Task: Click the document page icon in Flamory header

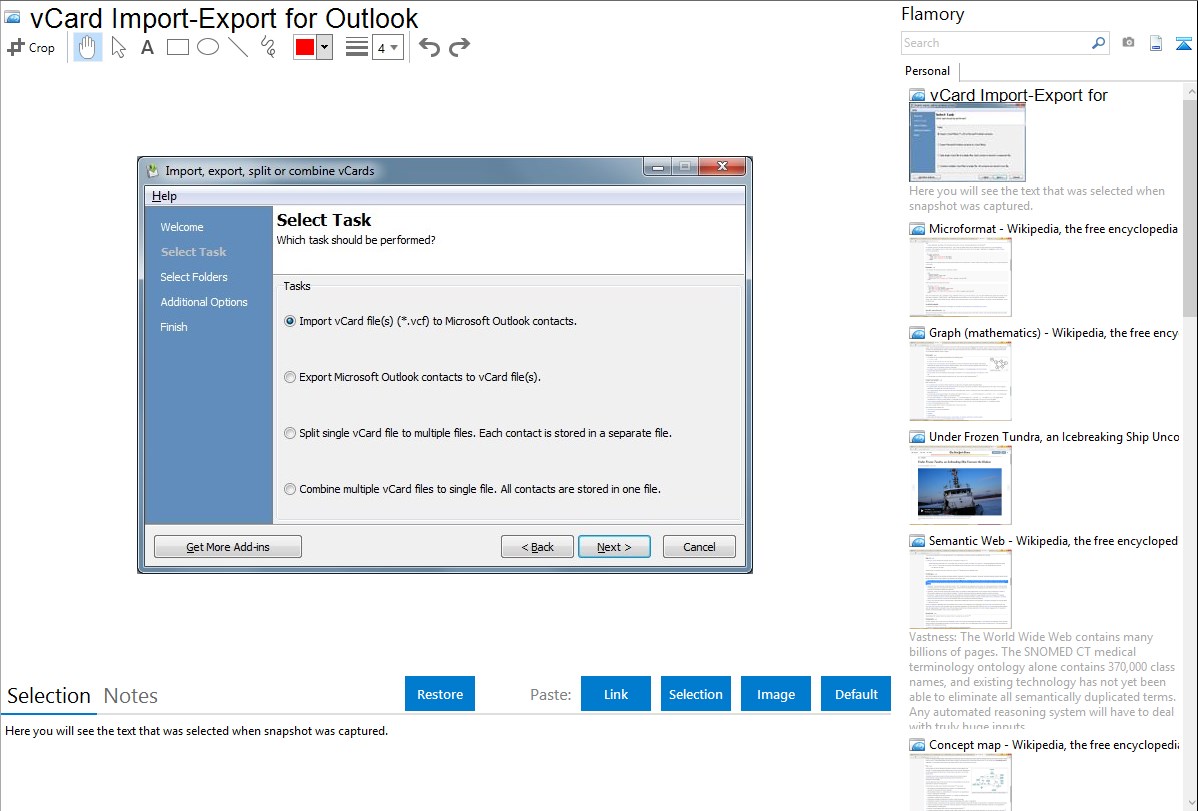Action: coord(1156,43)
